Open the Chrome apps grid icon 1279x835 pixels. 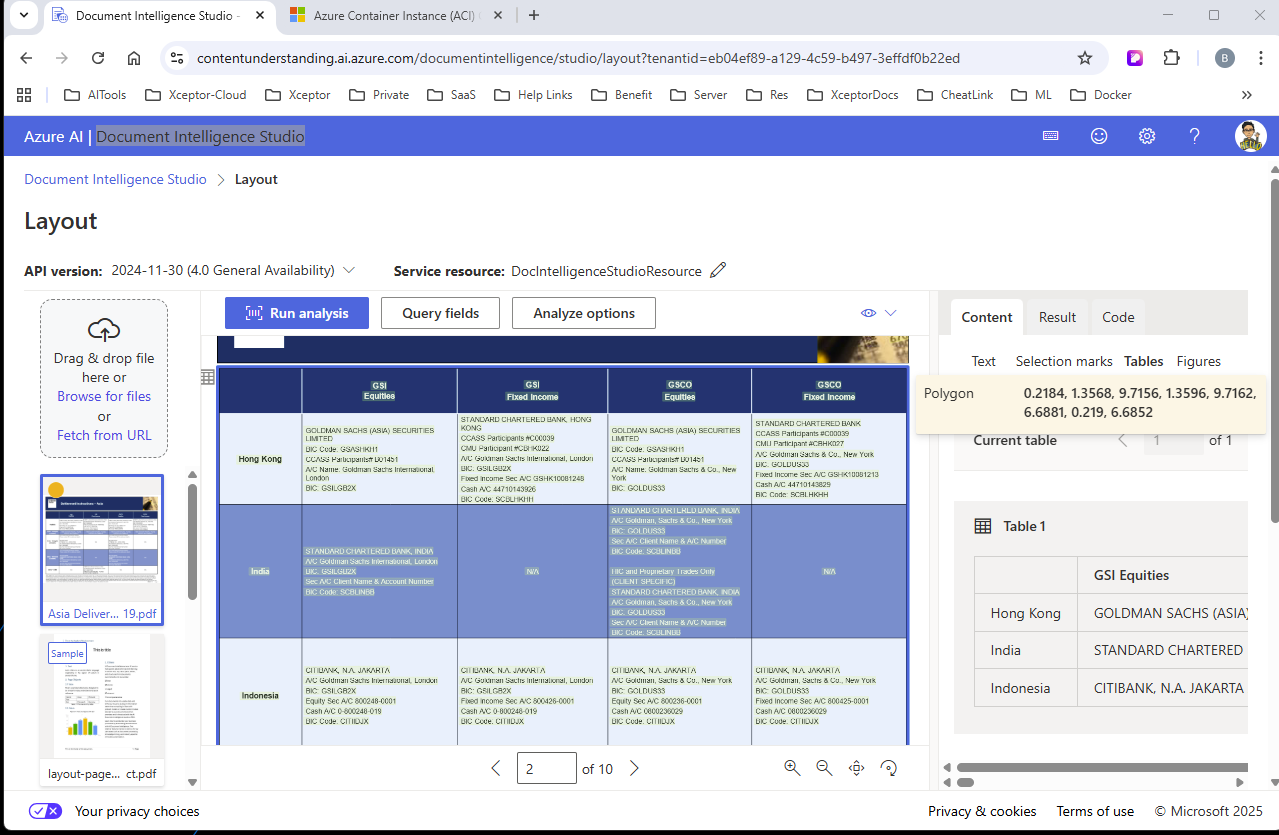pos(24,95)
